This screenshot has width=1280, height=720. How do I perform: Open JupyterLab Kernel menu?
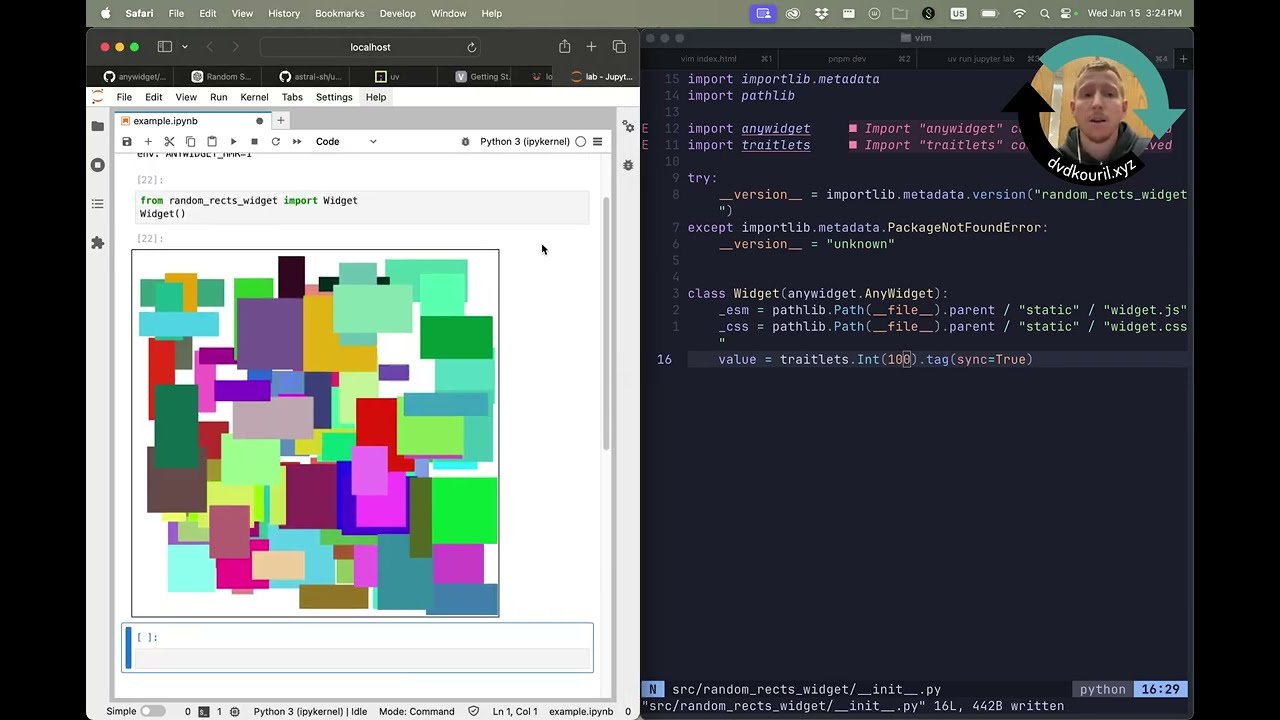[x=254, y=97]
